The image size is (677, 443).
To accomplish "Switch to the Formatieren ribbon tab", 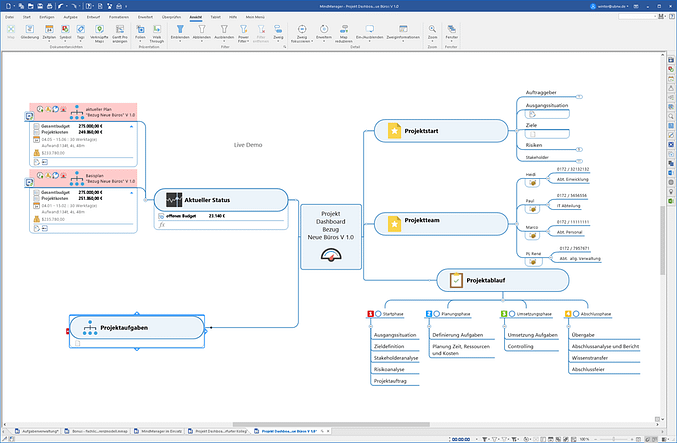I will point(119,17).
